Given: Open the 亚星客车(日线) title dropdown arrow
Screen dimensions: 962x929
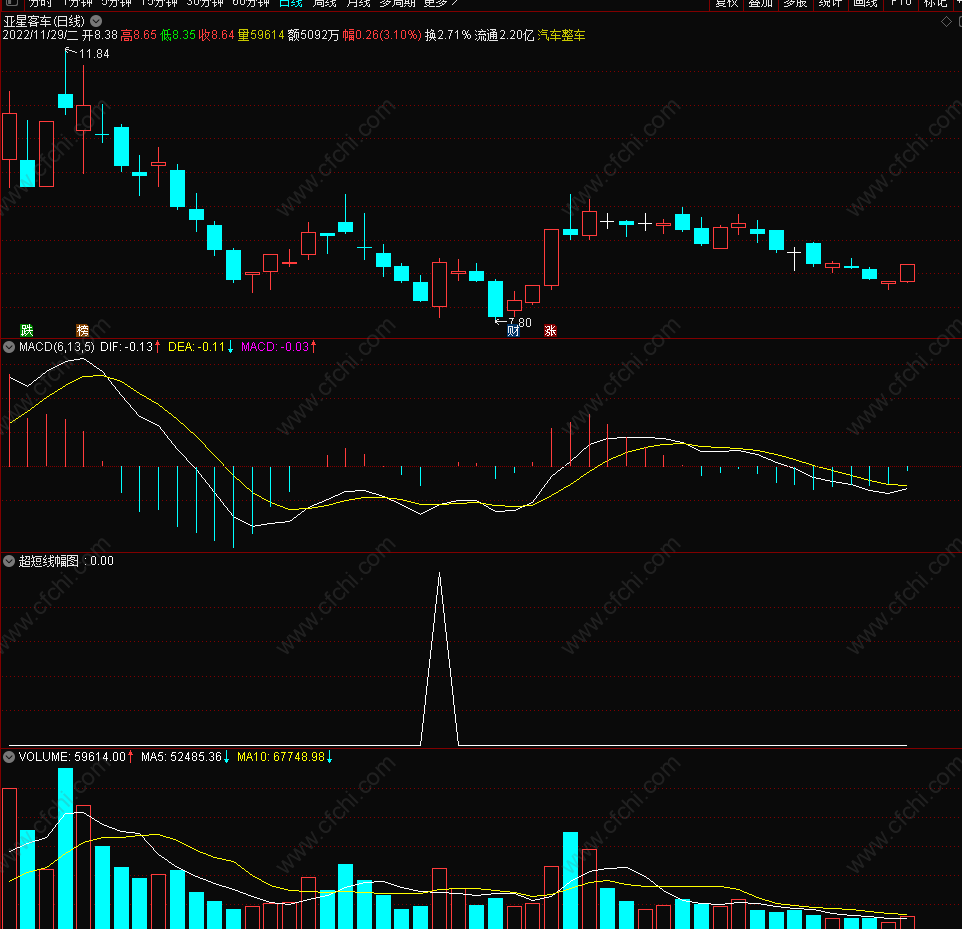Looking at the screenshot, I should click(96, 21).
